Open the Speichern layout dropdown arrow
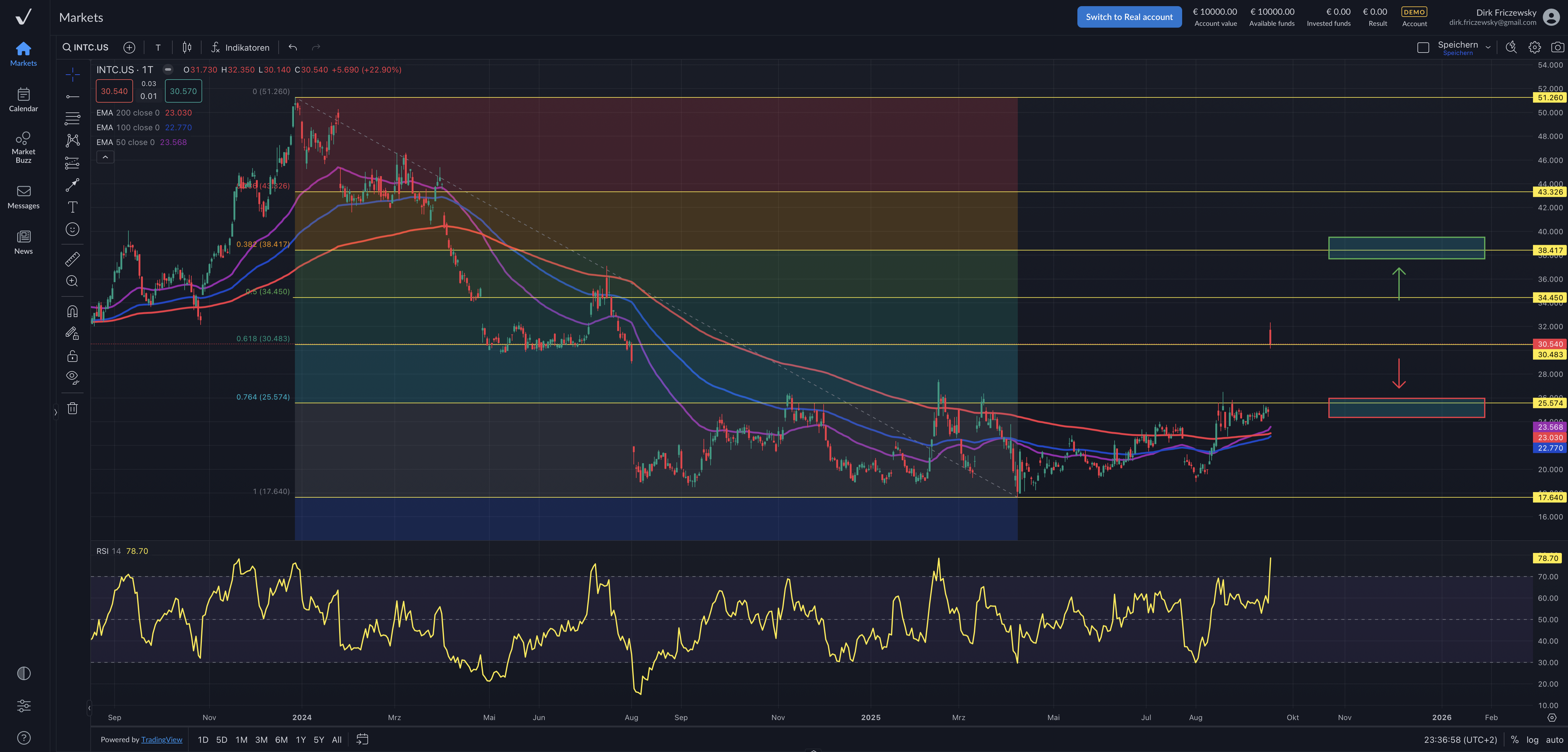This screenshot has height=752, width=1568. coord(1488,47)
